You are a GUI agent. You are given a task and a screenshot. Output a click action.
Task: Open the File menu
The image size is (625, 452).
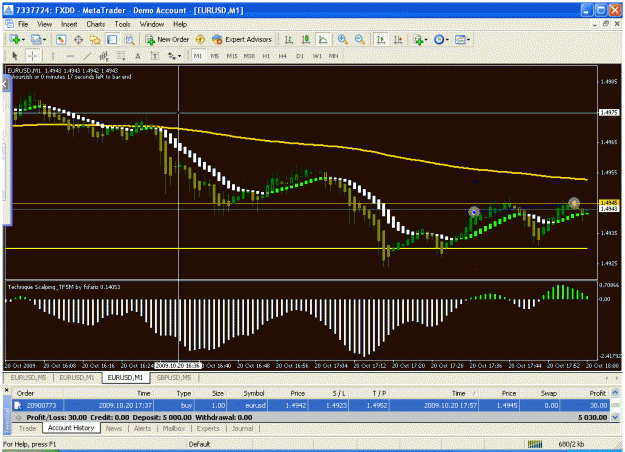pyautogui.click(x=23, y=24)
